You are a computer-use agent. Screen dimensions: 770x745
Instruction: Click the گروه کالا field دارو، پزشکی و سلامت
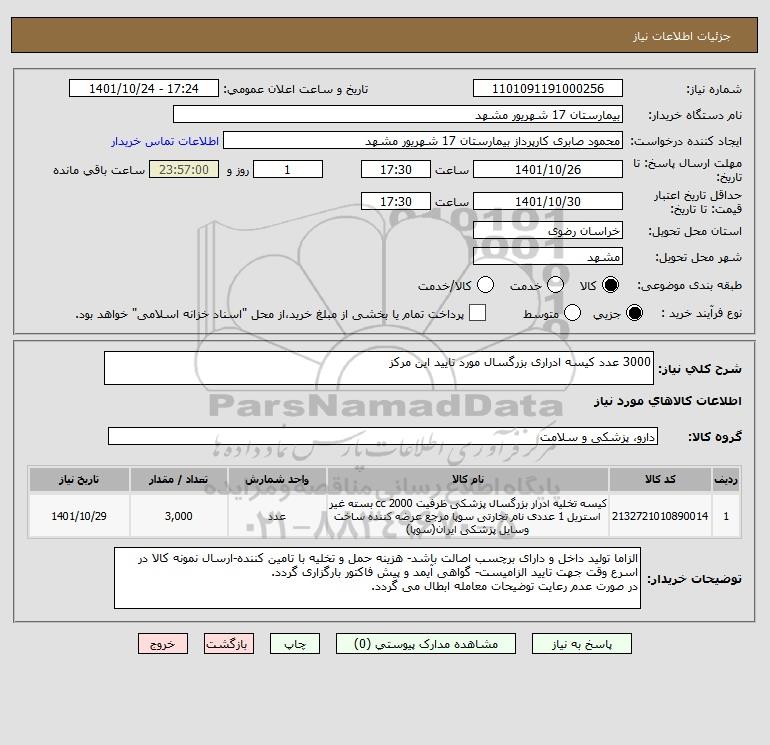(x=383, y=436)
